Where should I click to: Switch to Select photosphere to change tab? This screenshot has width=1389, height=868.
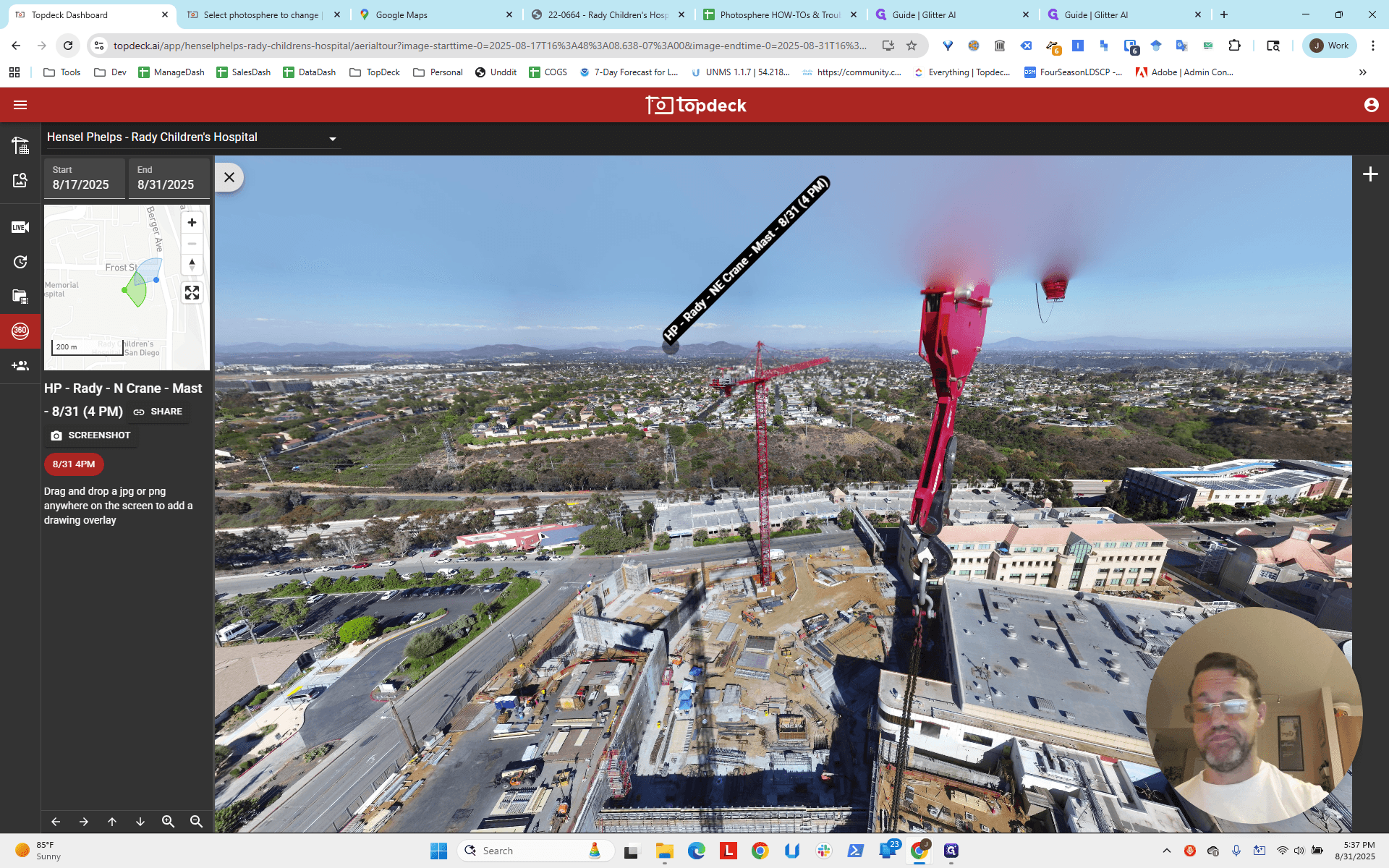click(x=263, y=14)
